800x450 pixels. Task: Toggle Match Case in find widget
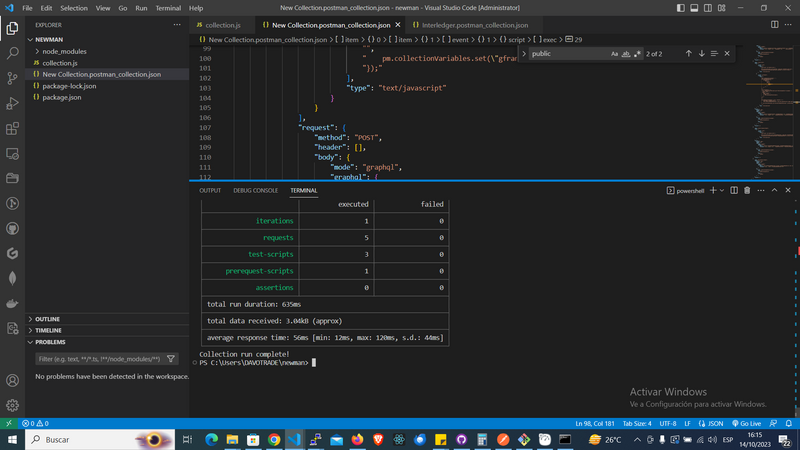click(614, 54)
